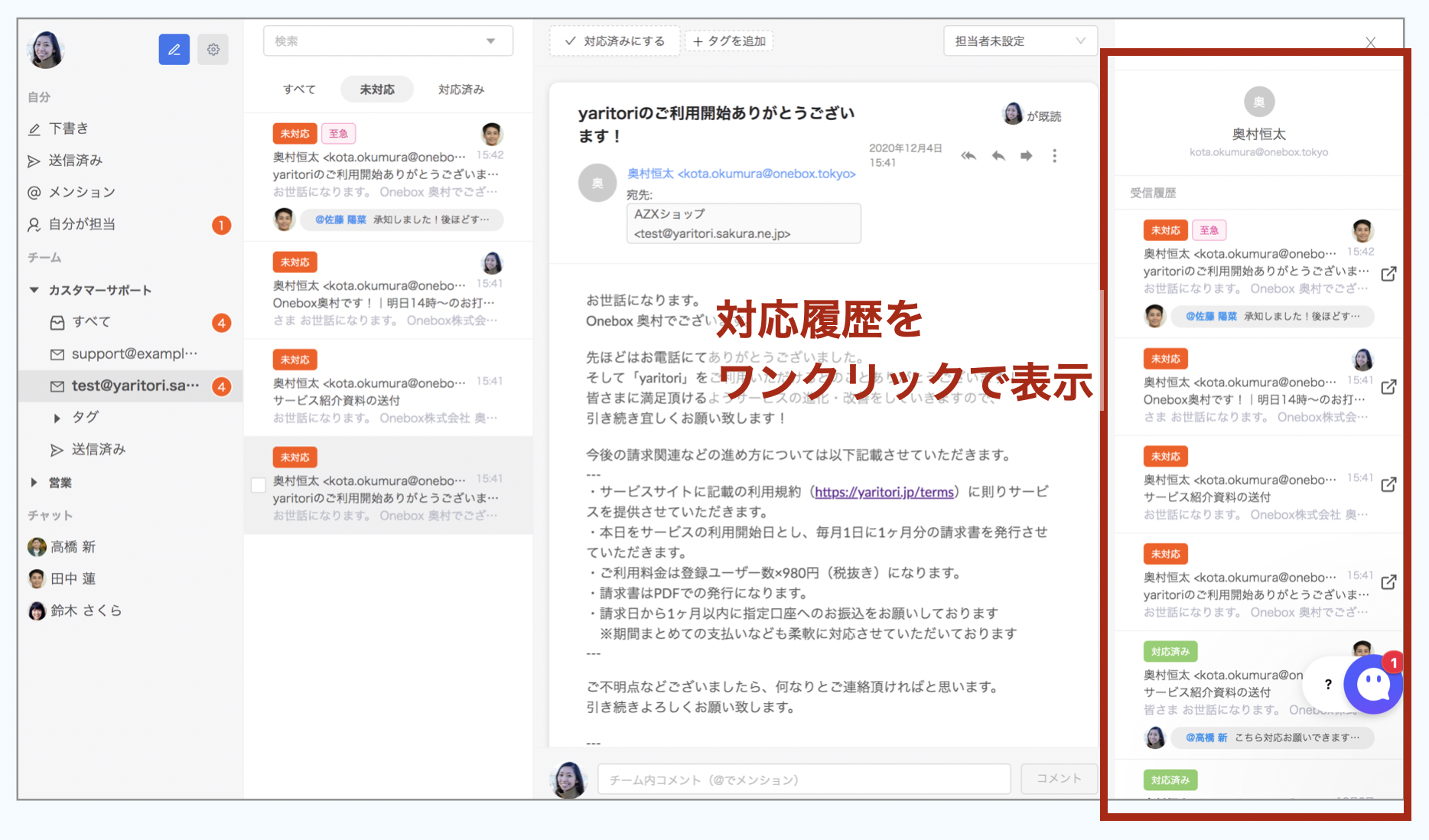Expand the 営業 team section
This screenshot has height=840, width=1429.
(34, 483)
